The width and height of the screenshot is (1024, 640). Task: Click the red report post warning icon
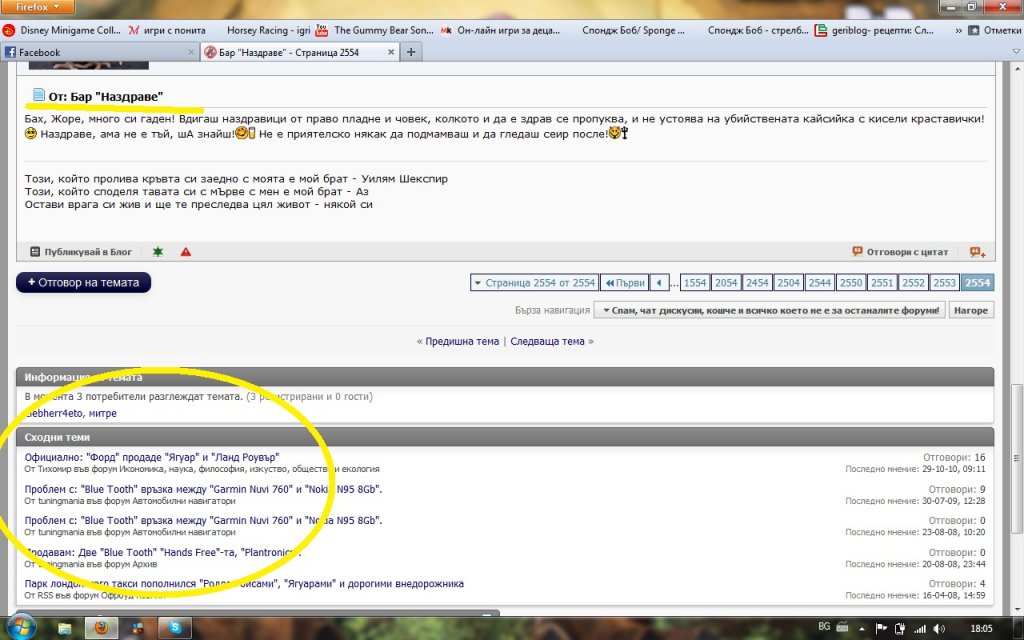[186, 252]
